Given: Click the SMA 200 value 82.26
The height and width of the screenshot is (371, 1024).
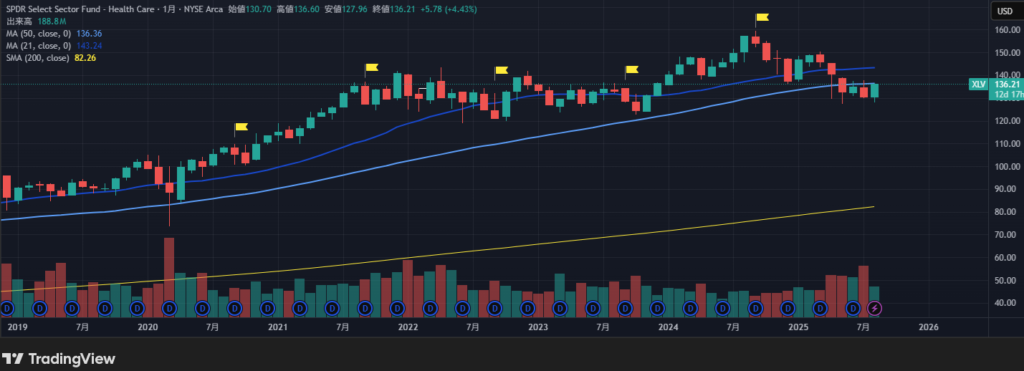Looking at the screenshot, I should click(85, 58).
